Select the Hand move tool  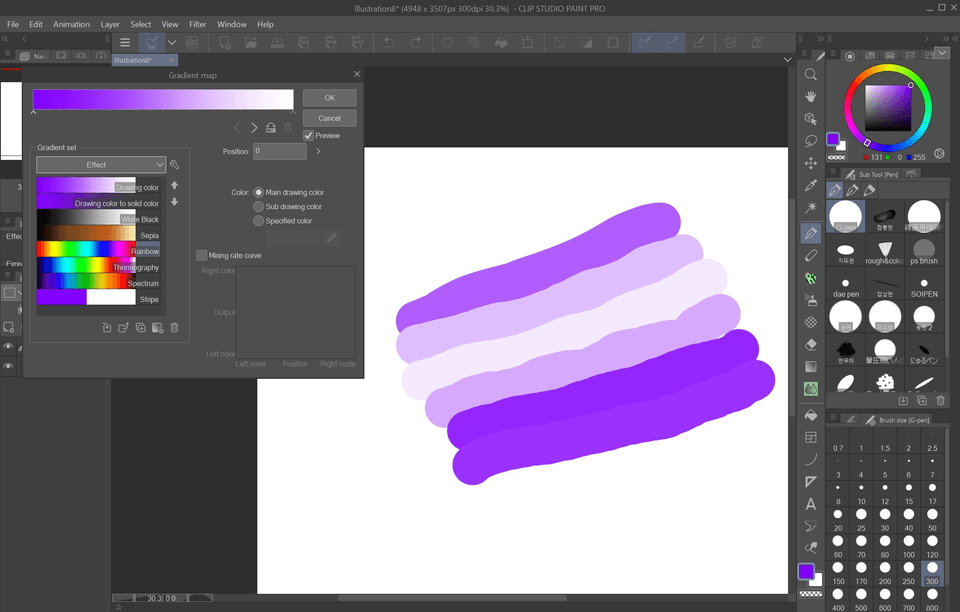click(811, 96)
